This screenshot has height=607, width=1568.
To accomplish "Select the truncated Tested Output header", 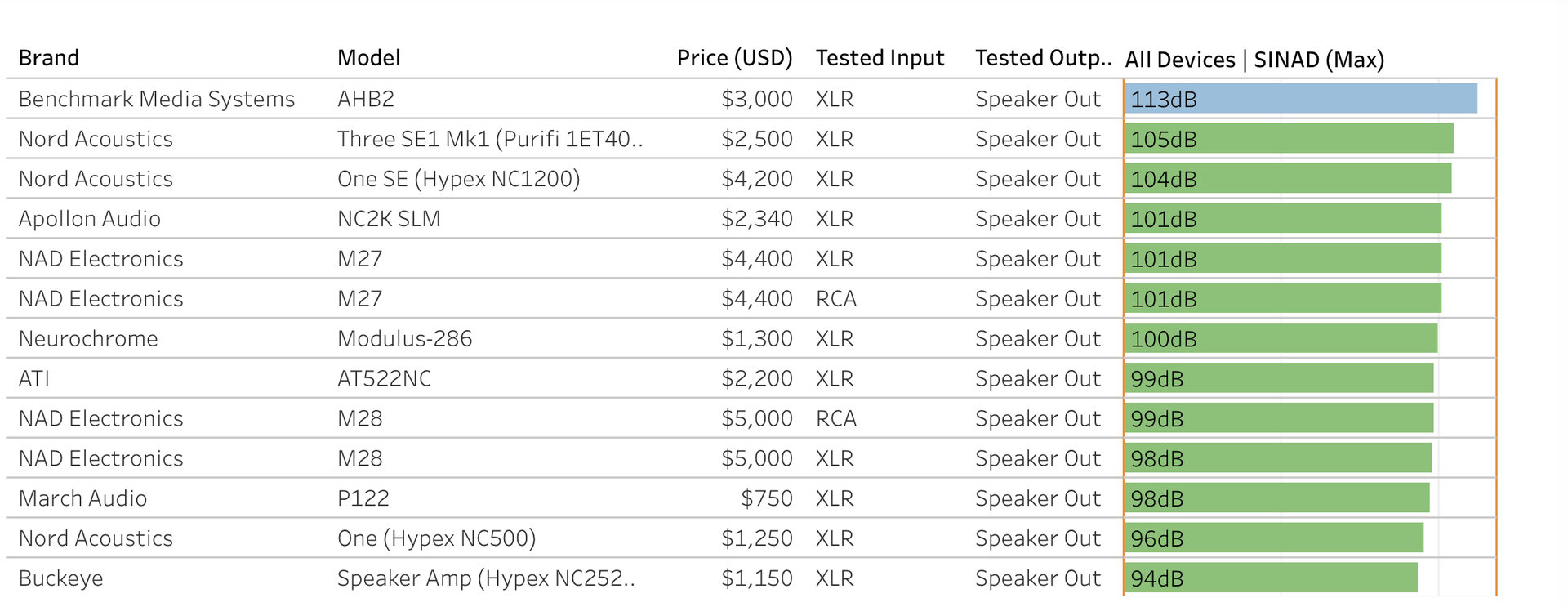I will tap(1043, 58).
